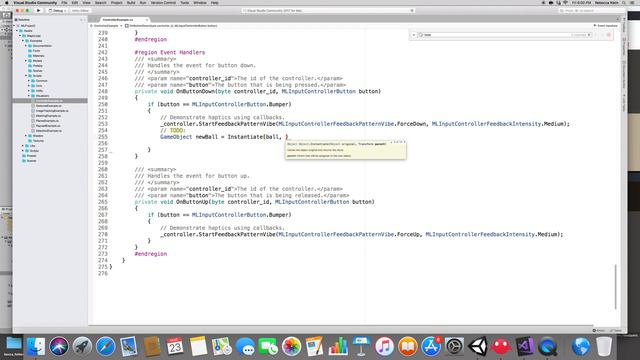Open the Project menu
Viewport: 640px width, 360px height.
point(116,2)
